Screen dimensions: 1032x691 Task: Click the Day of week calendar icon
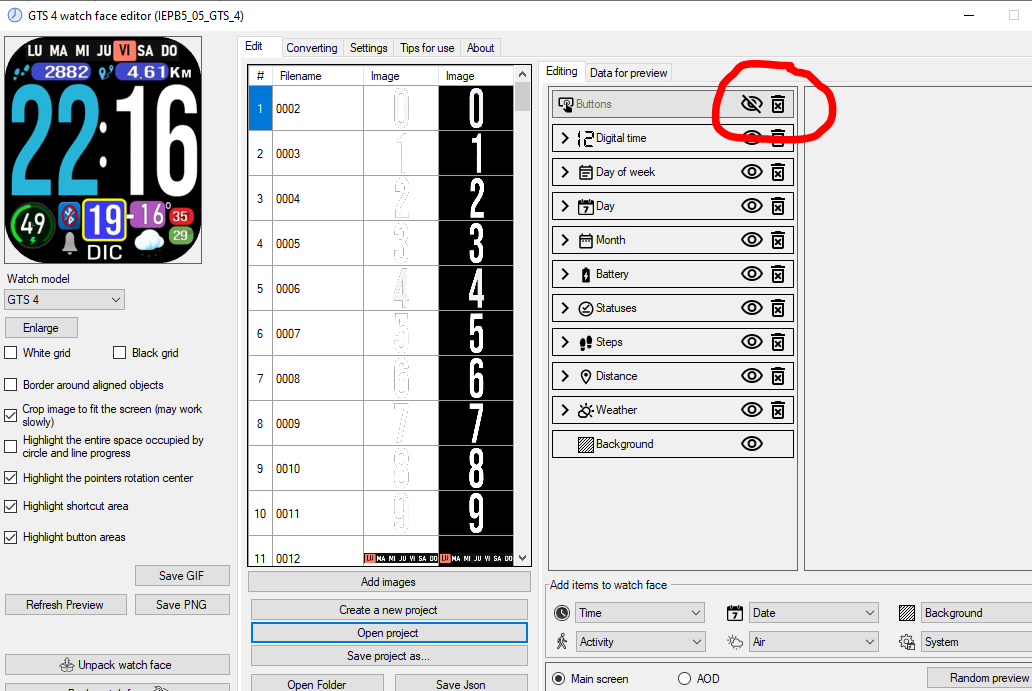coord(585,172)
